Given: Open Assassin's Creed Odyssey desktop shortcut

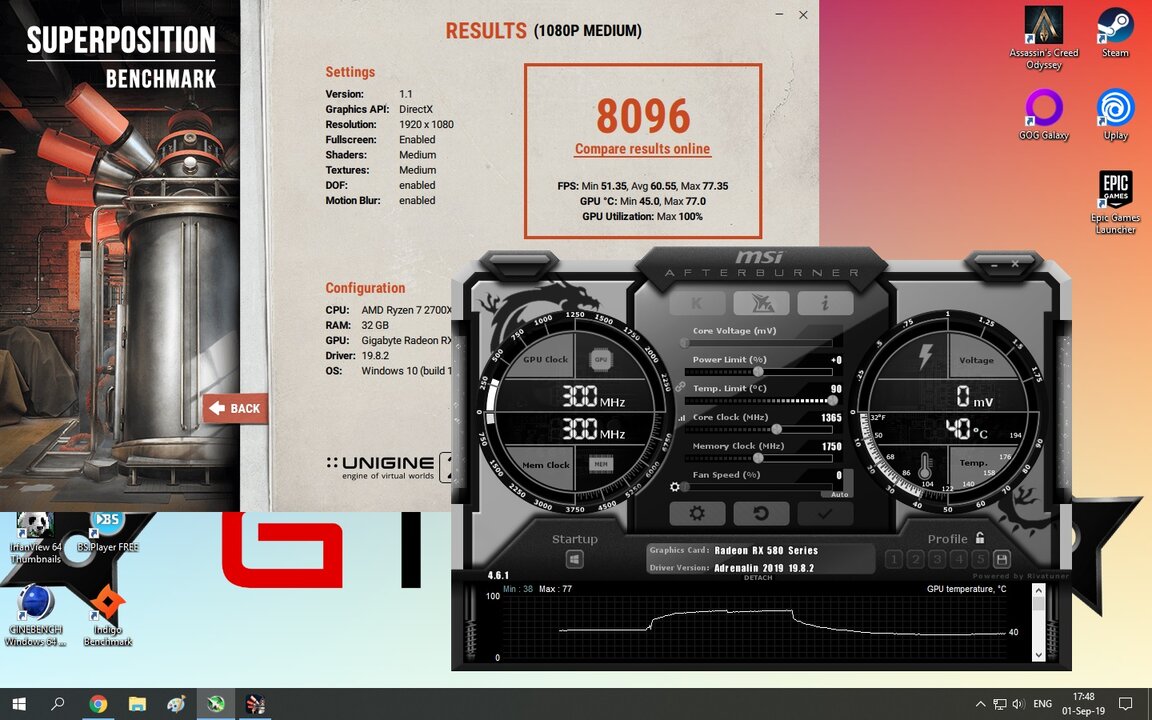Looking at the screenshot, I should click(x=1043, y=38).
